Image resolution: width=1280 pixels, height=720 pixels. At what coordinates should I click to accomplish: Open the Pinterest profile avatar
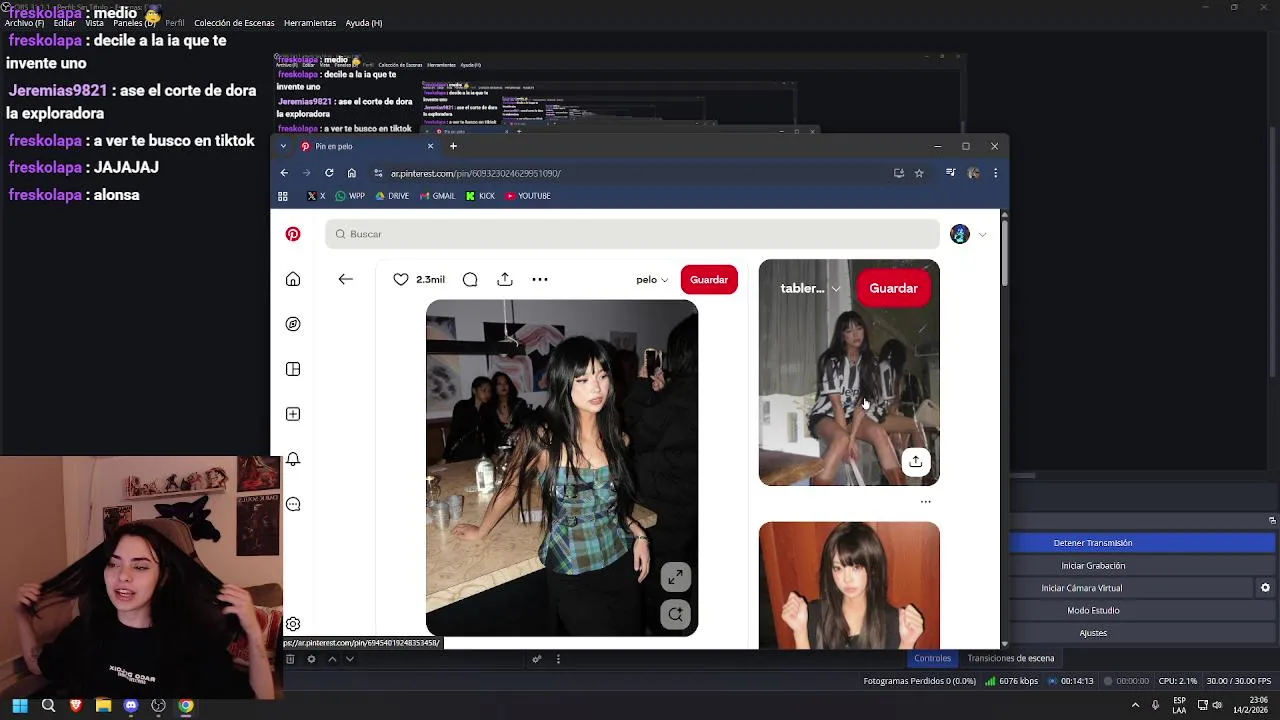point(960,234)
